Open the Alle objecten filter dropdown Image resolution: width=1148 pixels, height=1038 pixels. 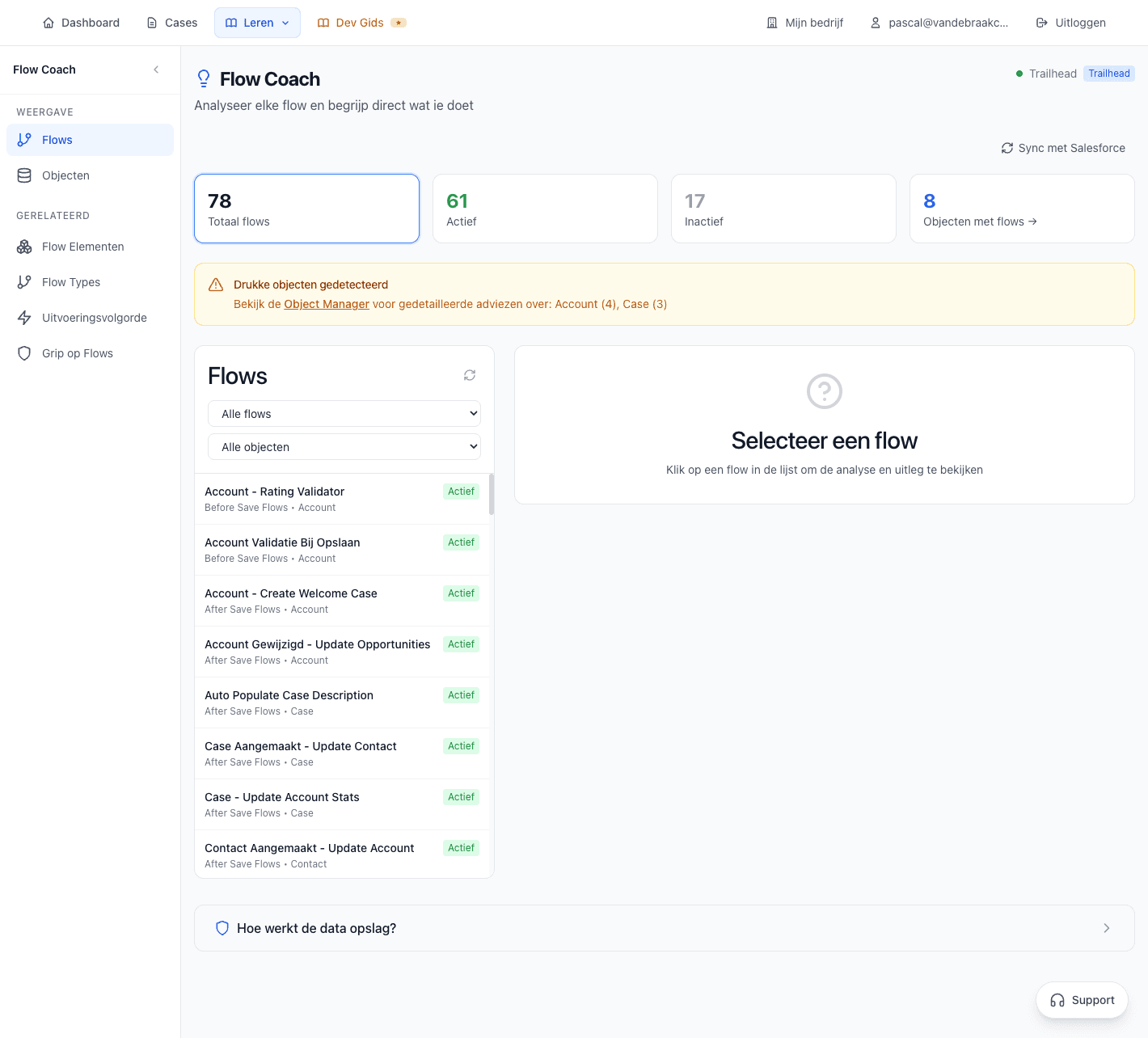[x=344, y=447]
